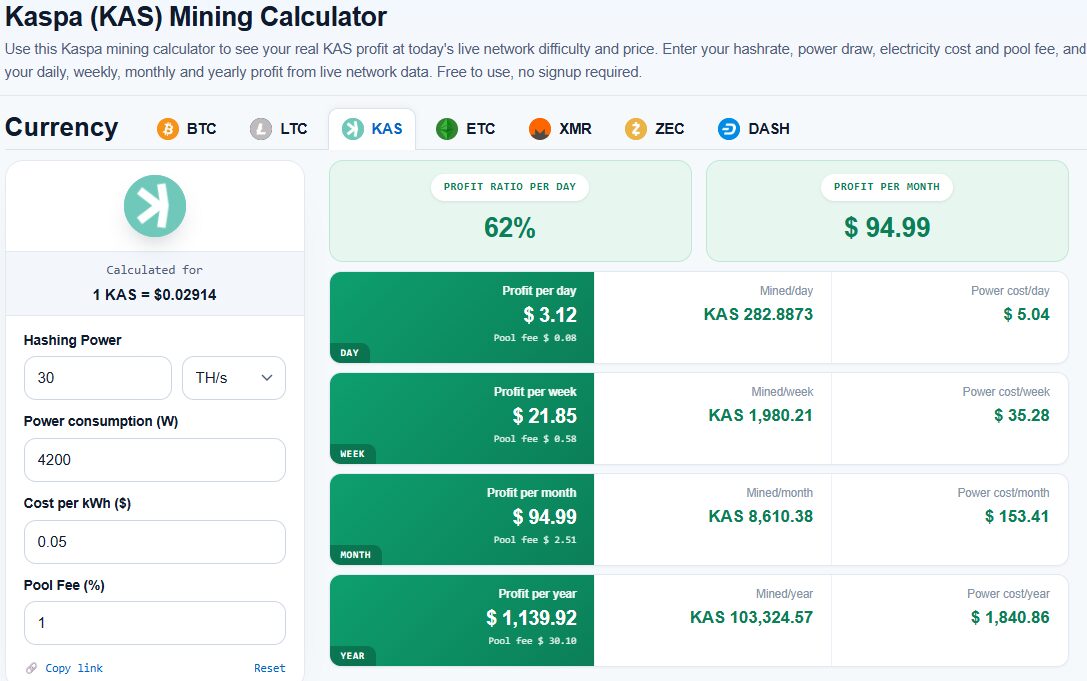Image resolution: width=1087 pixels, height=681 pixels.
Task: Click the Kaspa icon in the currency tabs
Action: click(353, 129)
